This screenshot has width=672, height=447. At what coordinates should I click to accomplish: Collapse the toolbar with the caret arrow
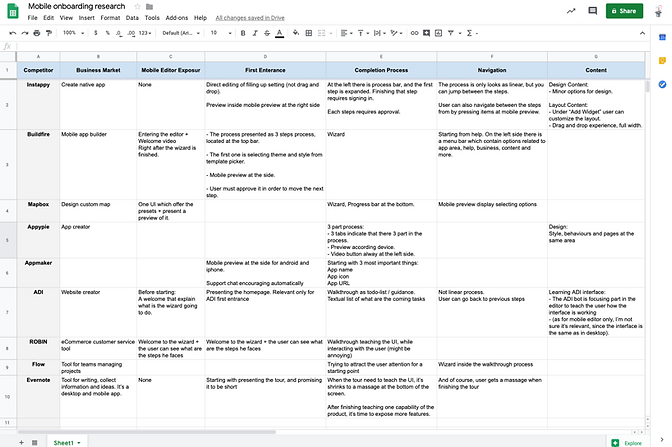[x=642, y=33]
